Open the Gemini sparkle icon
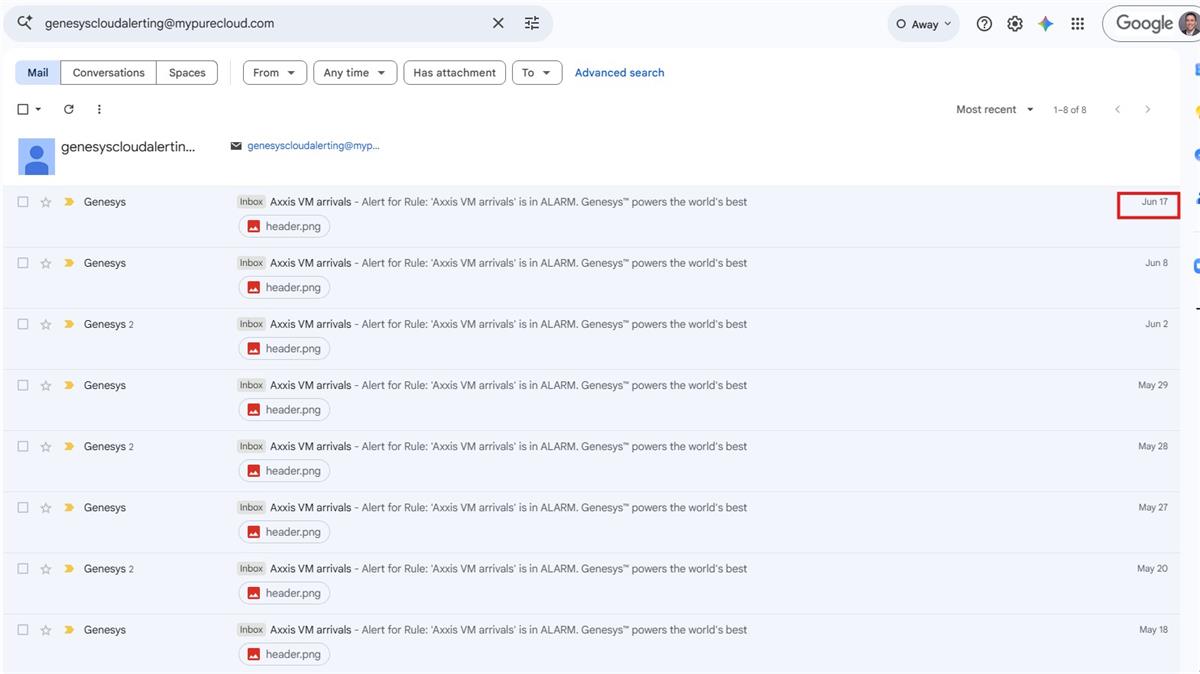Viewport: 1200px width, 674px height. (x=1046, y=24)
